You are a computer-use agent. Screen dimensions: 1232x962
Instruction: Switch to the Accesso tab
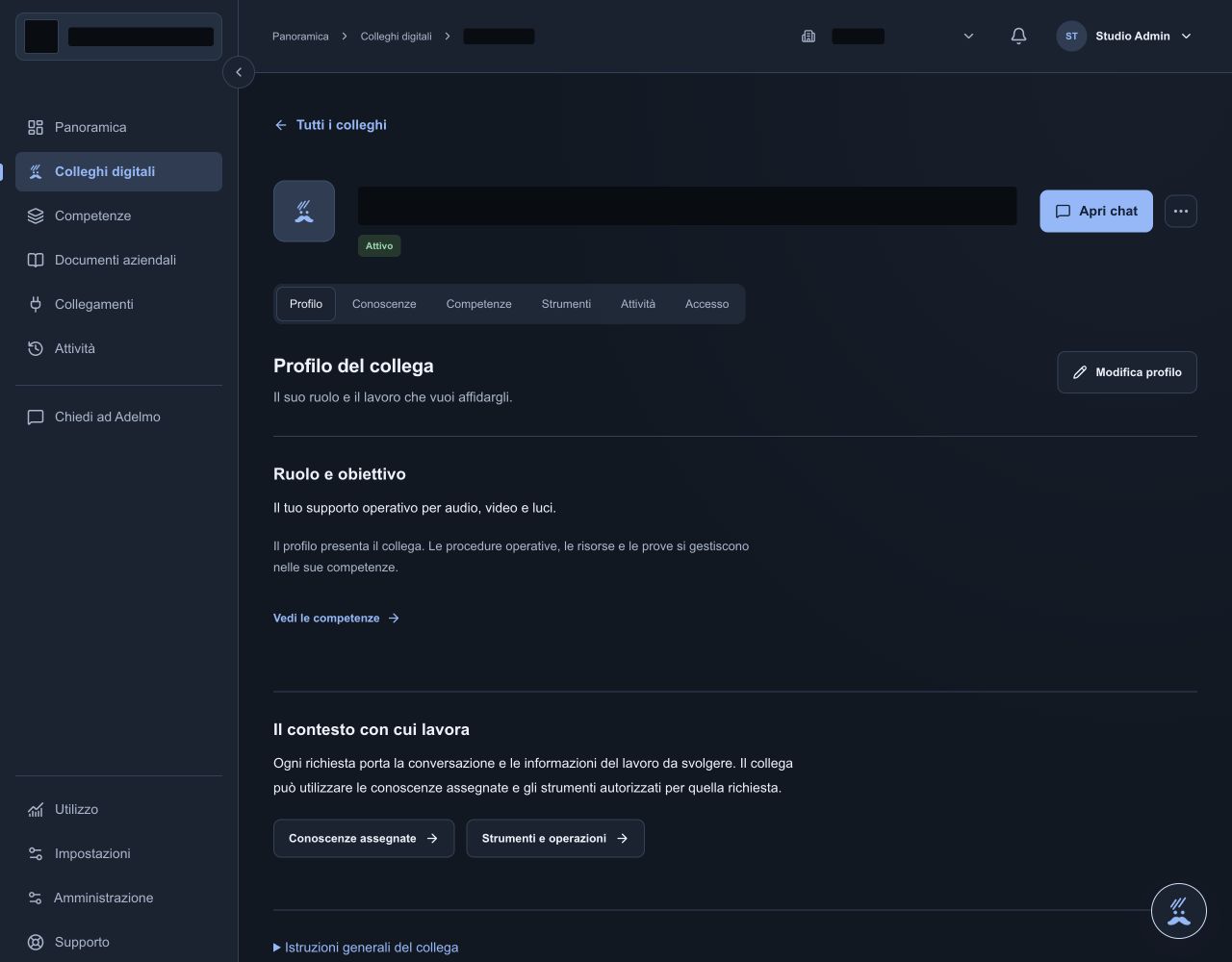[706, 304]
